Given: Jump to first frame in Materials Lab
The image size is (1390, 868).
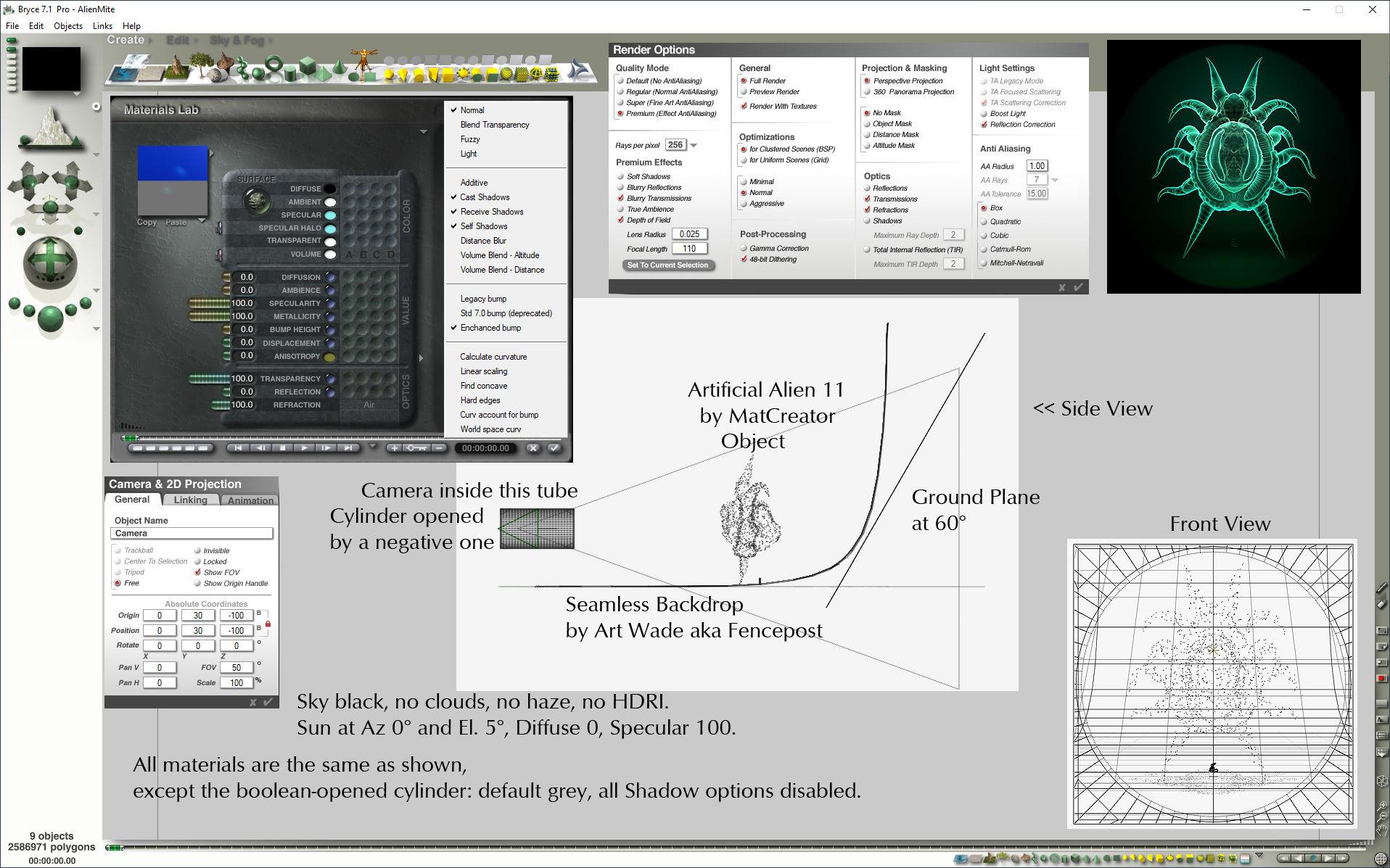Looking at the screenshot, I should tap(237, 448).
